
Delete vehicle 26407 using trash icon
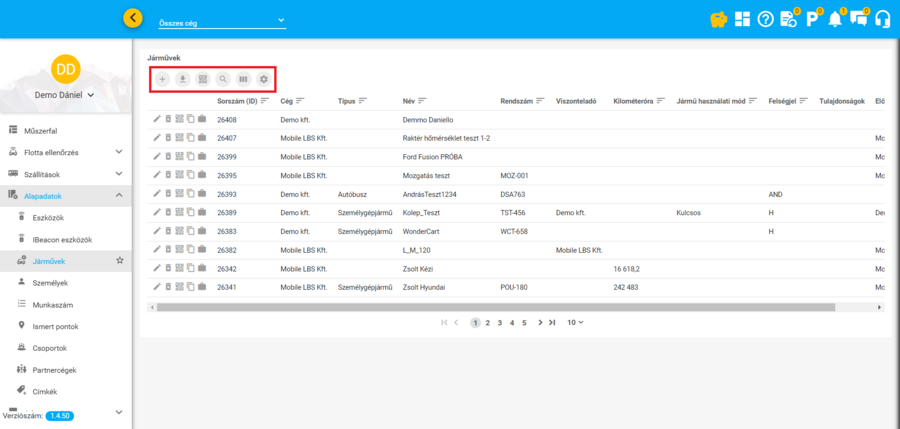click(x=168, y=138)
